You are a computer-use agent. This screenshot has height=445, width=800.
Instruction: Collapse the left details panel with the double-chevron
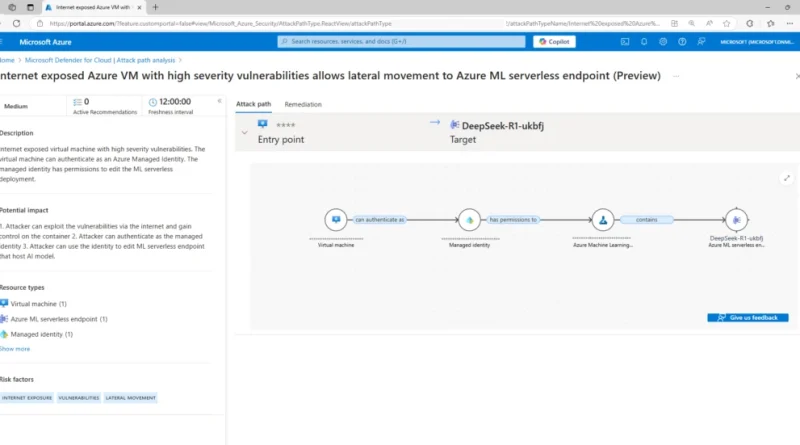point(219,101)
